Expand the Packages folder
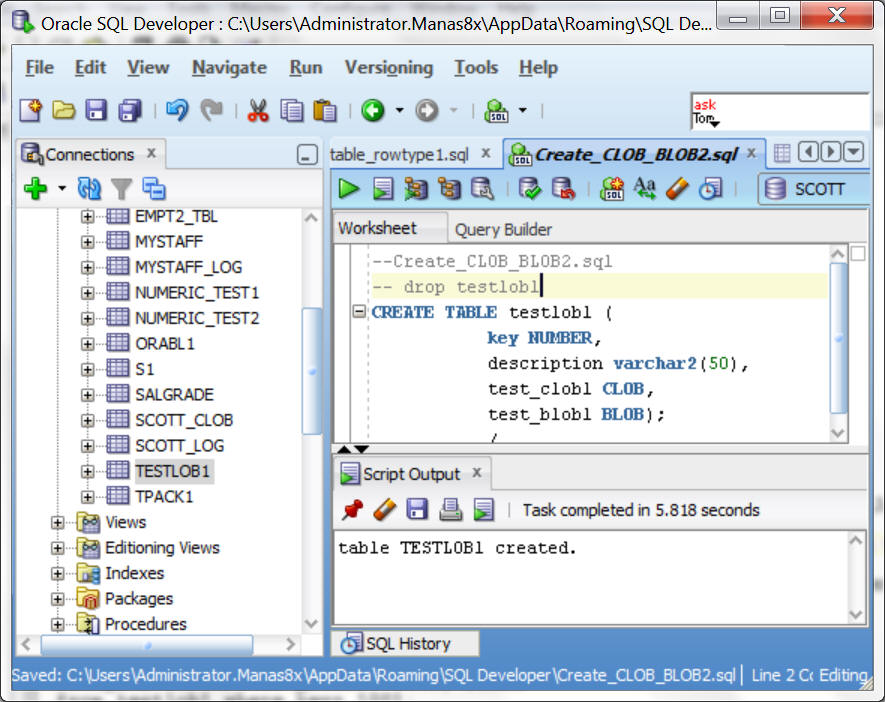The height and width of the screenshot is (702, 885). point(58,599)
